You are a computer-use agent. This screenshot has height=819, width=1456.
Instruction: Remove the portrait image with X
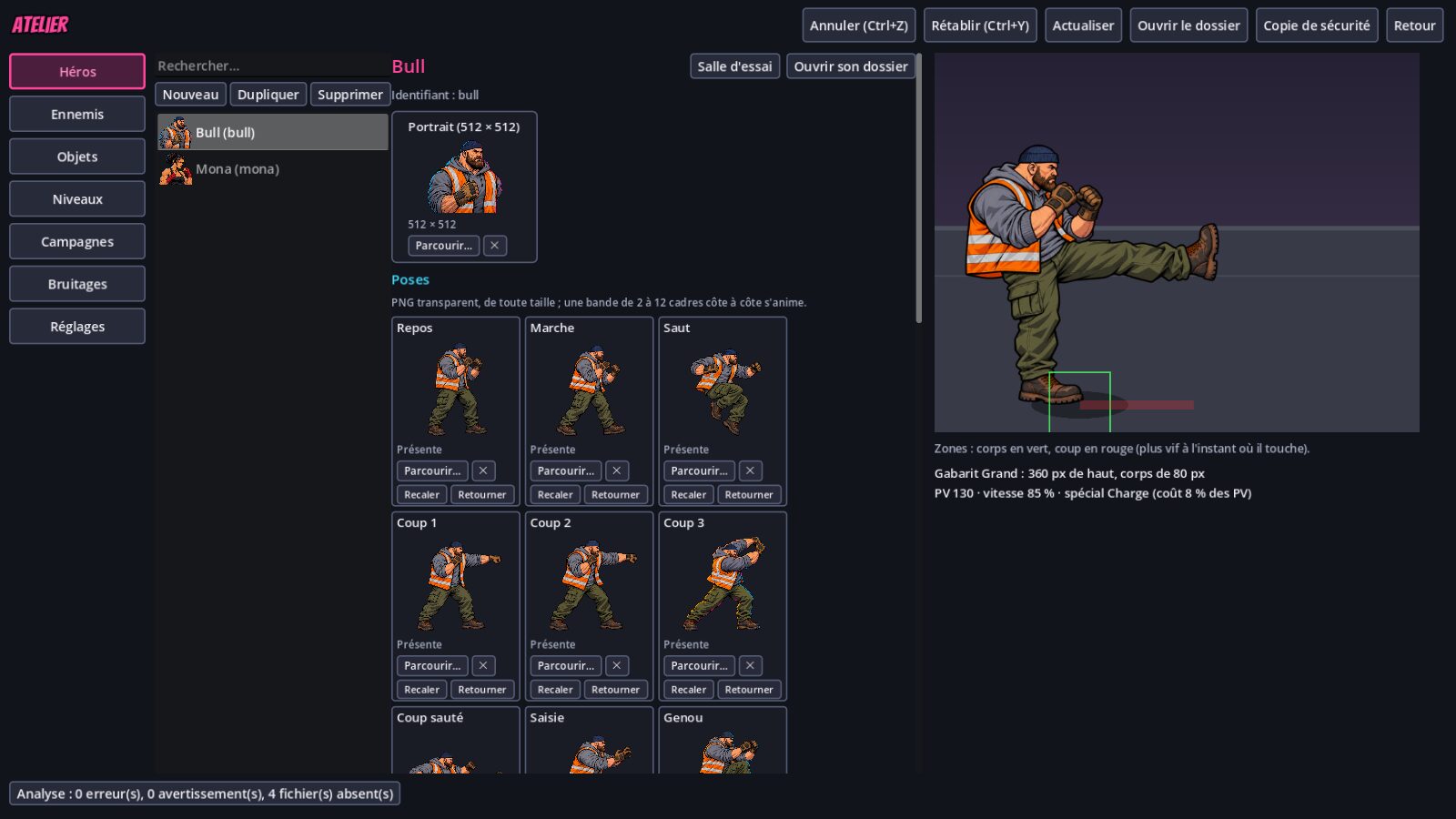pyautogui.click(x=494, y=246)
